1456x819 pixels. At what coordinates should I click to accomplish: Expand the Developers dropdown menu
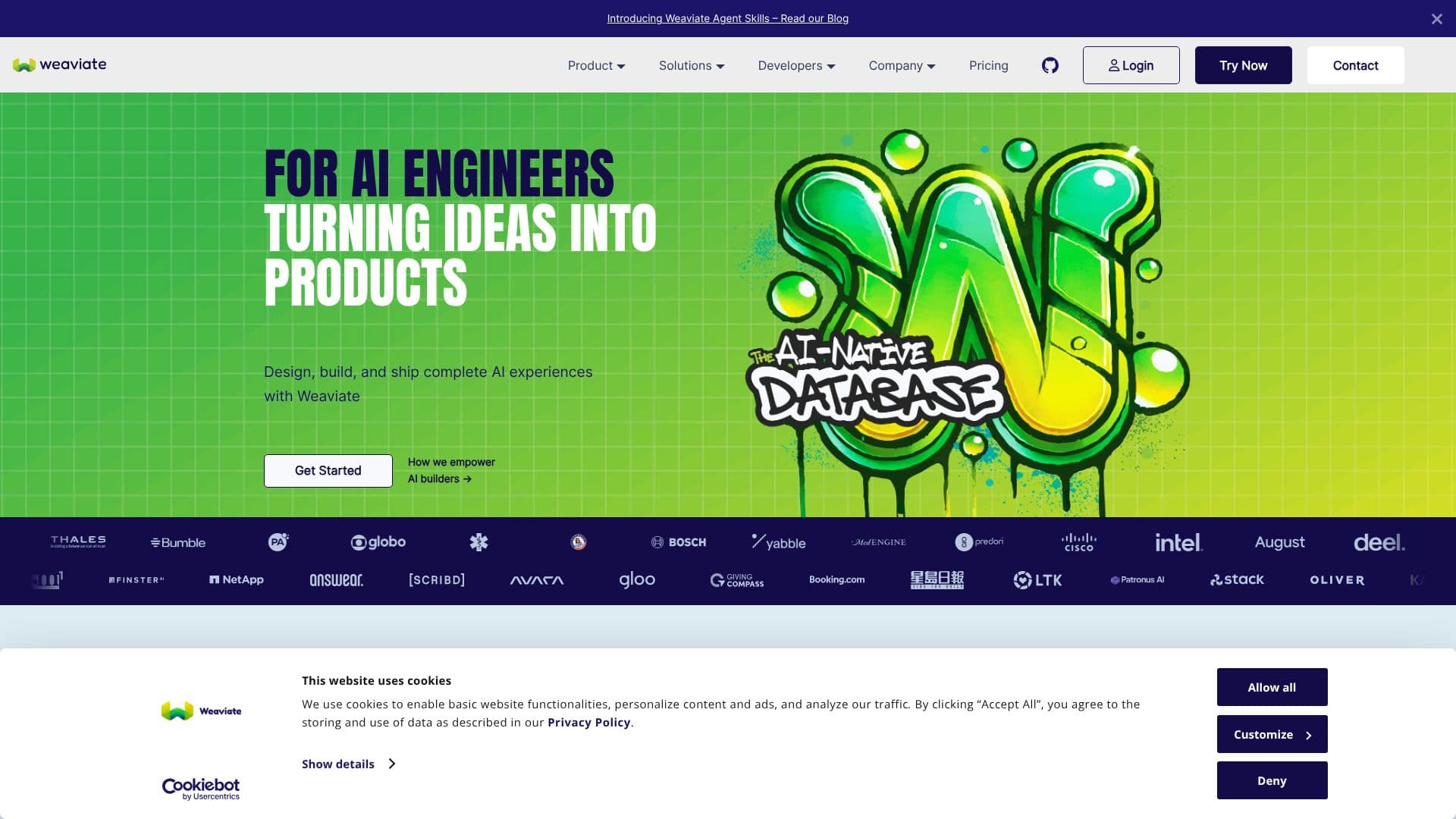796,66
